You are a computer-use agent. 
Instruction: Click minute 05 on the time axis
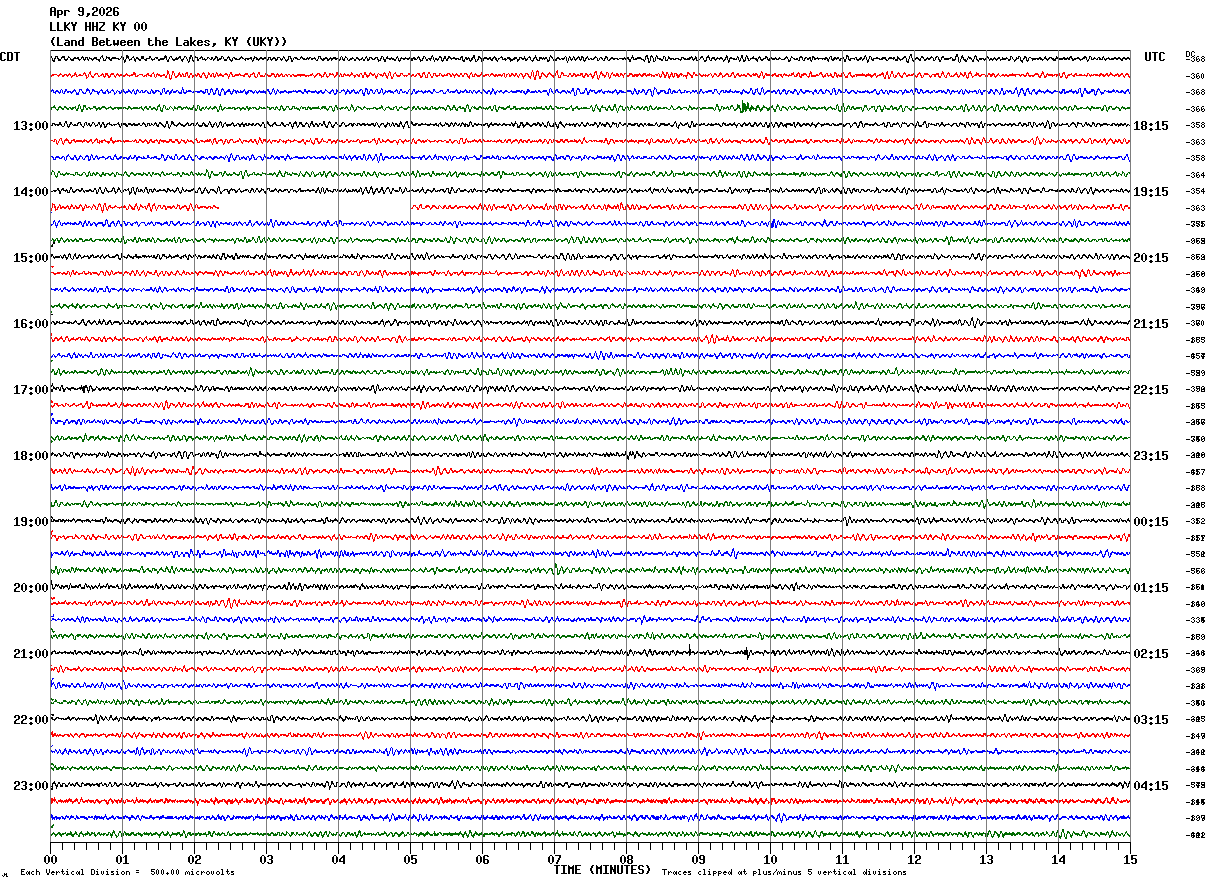click(x=410, y=859)
